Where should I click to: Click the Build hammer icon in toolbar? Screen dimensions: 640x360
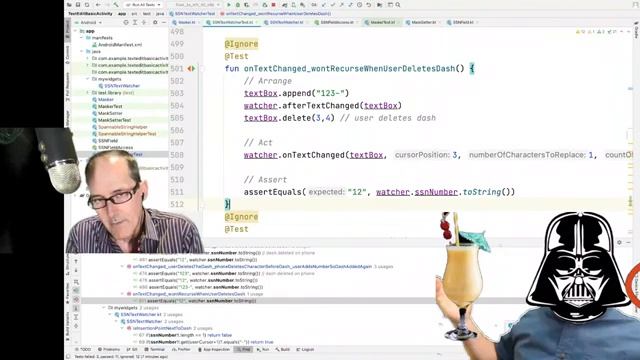[116, 5]
